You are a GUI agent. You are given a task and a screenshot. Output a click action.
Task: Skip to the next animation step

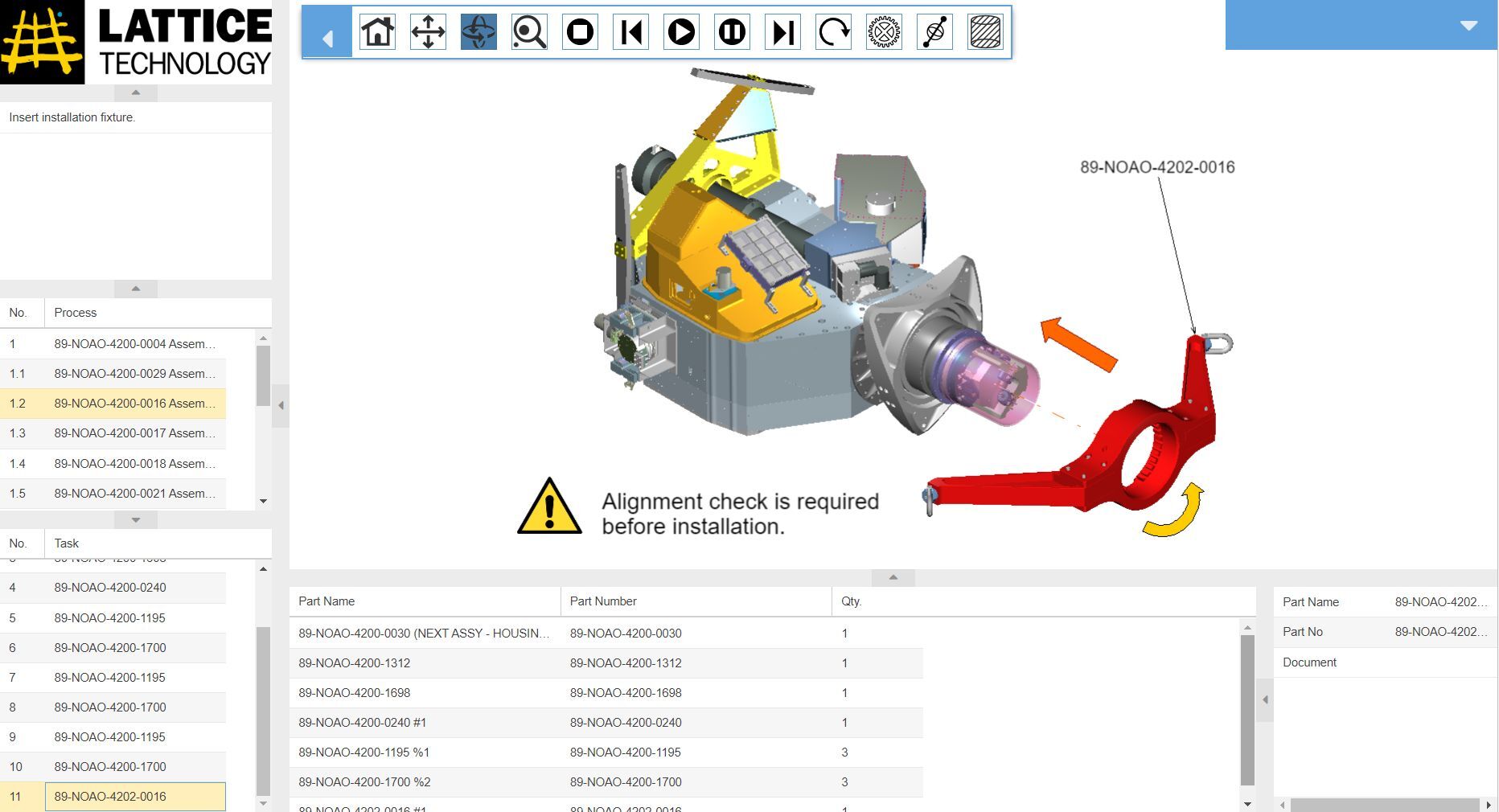782,32
